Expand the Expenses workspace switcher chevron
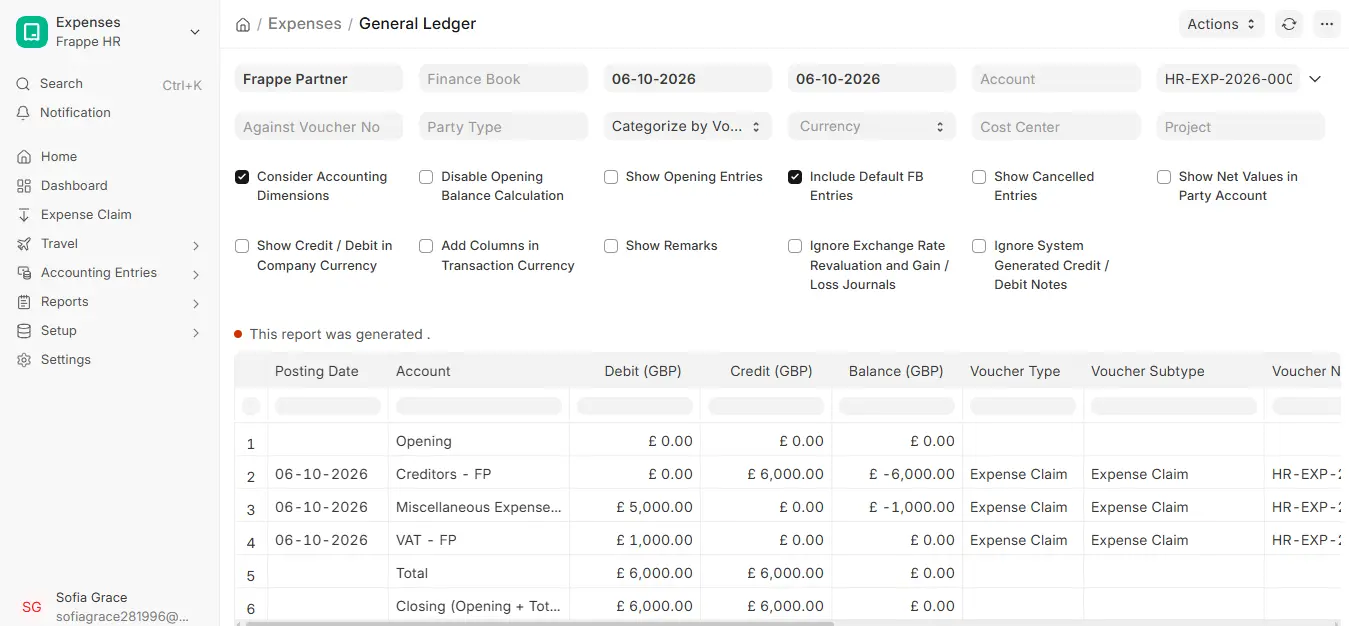Image resolution: width=1349 pixels, height=626 pixels. pos(195,32)
